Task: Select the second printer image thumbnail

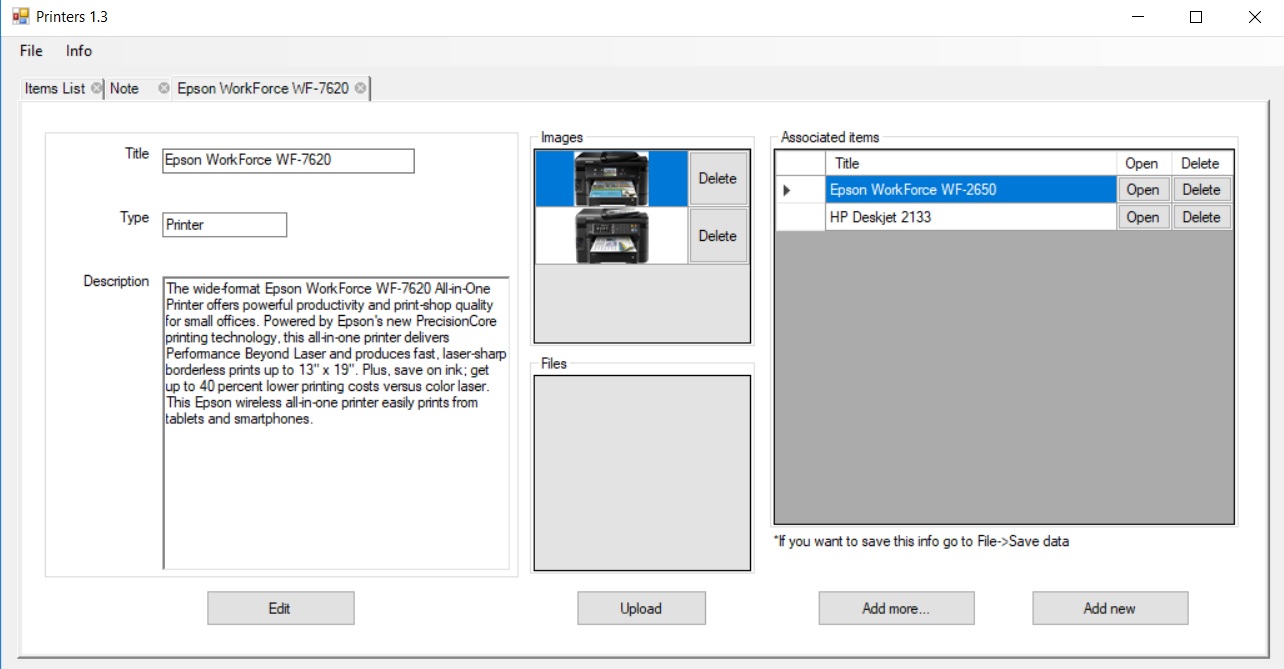Action: coord(611,236)
